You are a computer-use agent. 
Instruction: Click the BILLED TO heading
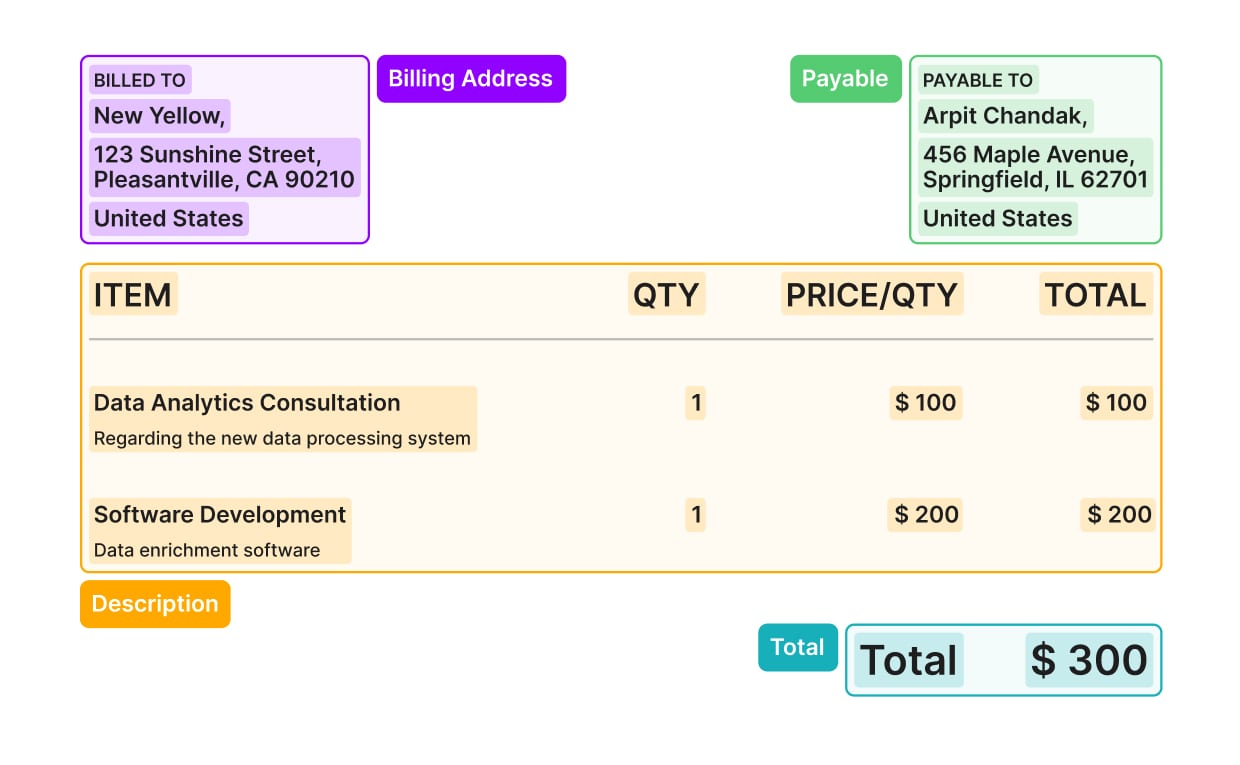click(140, 80)
